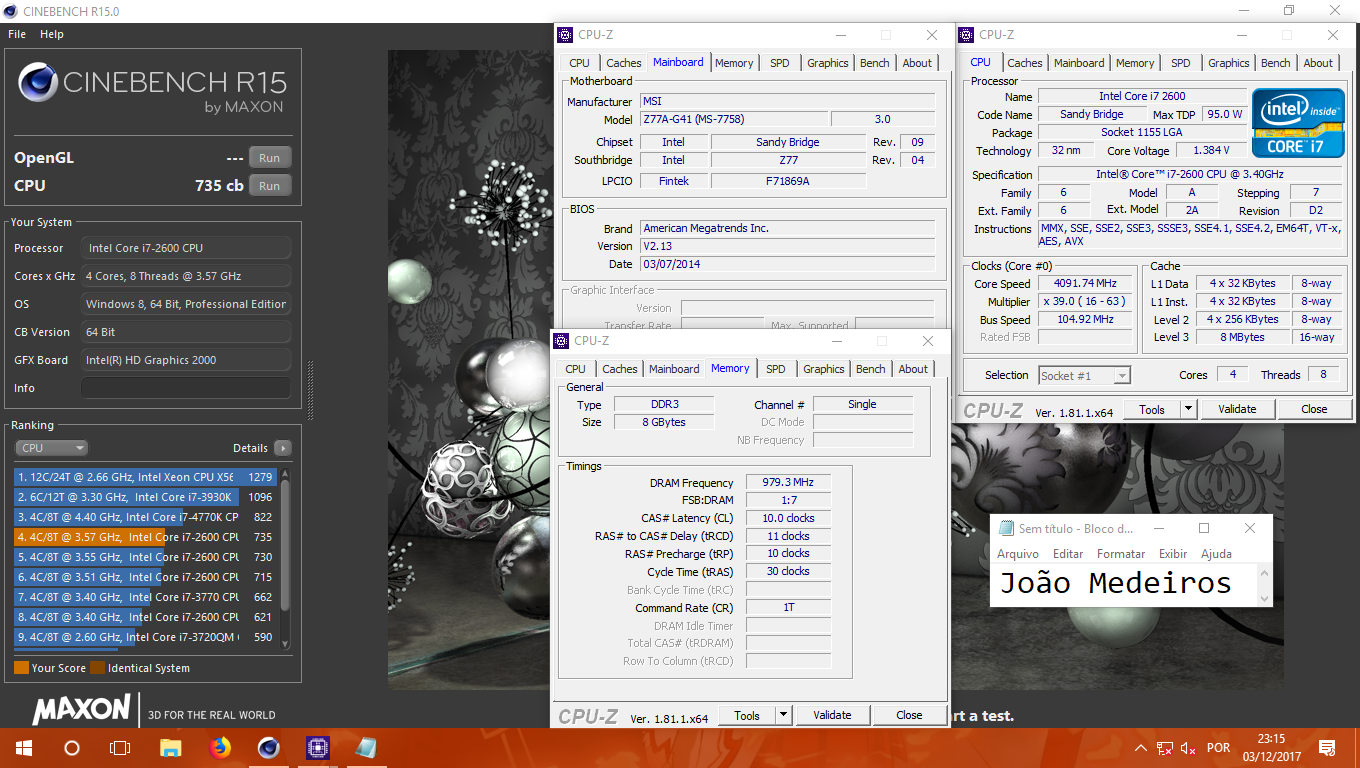The width and height of the screenshot is (1360, 768).
Task: Click the Cinebench R15 logo icon
Action: point(37,82)
